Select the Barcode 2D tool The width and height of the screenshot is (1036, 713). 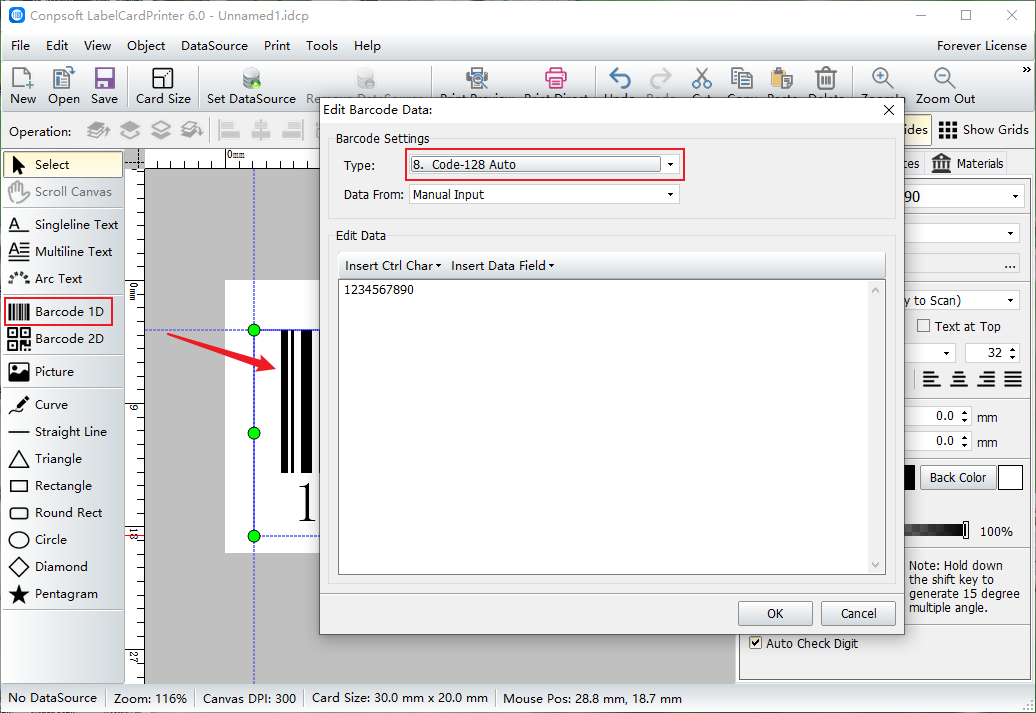point(63,338)
